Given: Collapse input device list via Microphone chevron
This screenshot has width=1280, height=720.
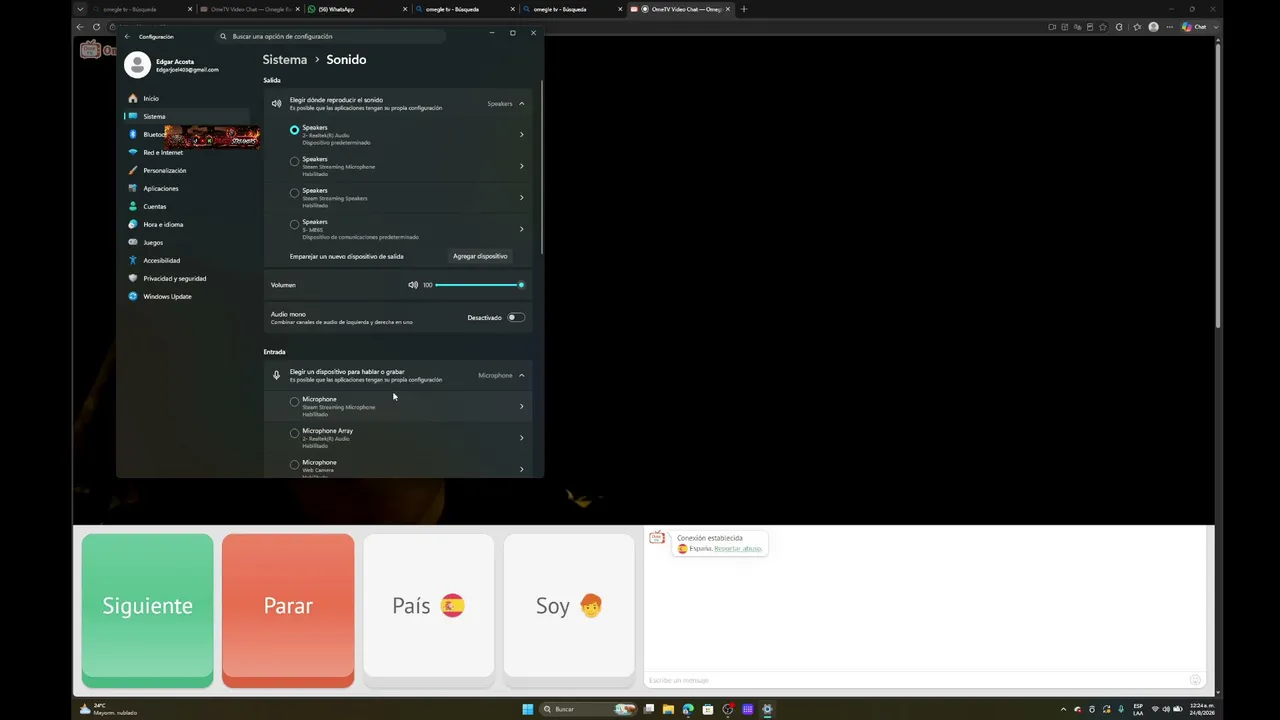Looking at the screenshot, I should [521, 375].
